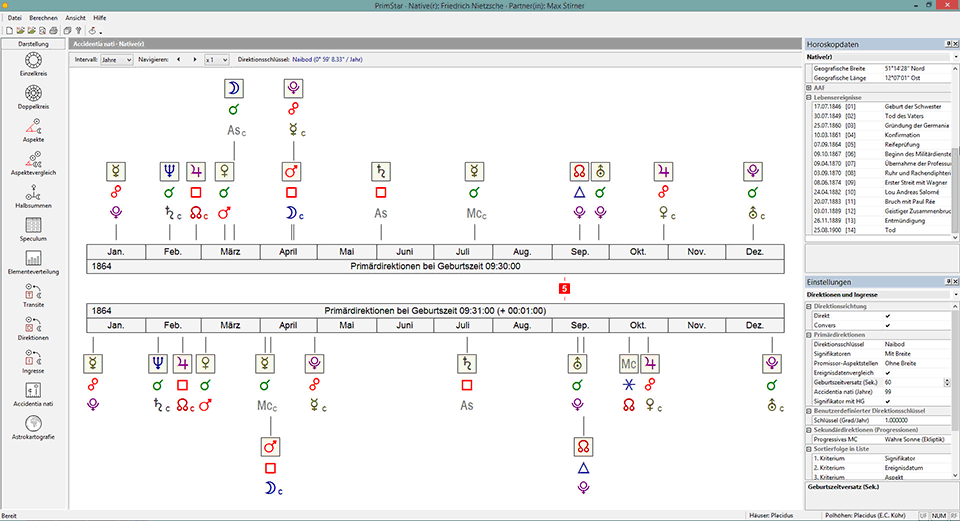Click the Naibod Direktionsschlüssel link text
The height and width of the screenshot is (521, 960).
pos(327,60)
